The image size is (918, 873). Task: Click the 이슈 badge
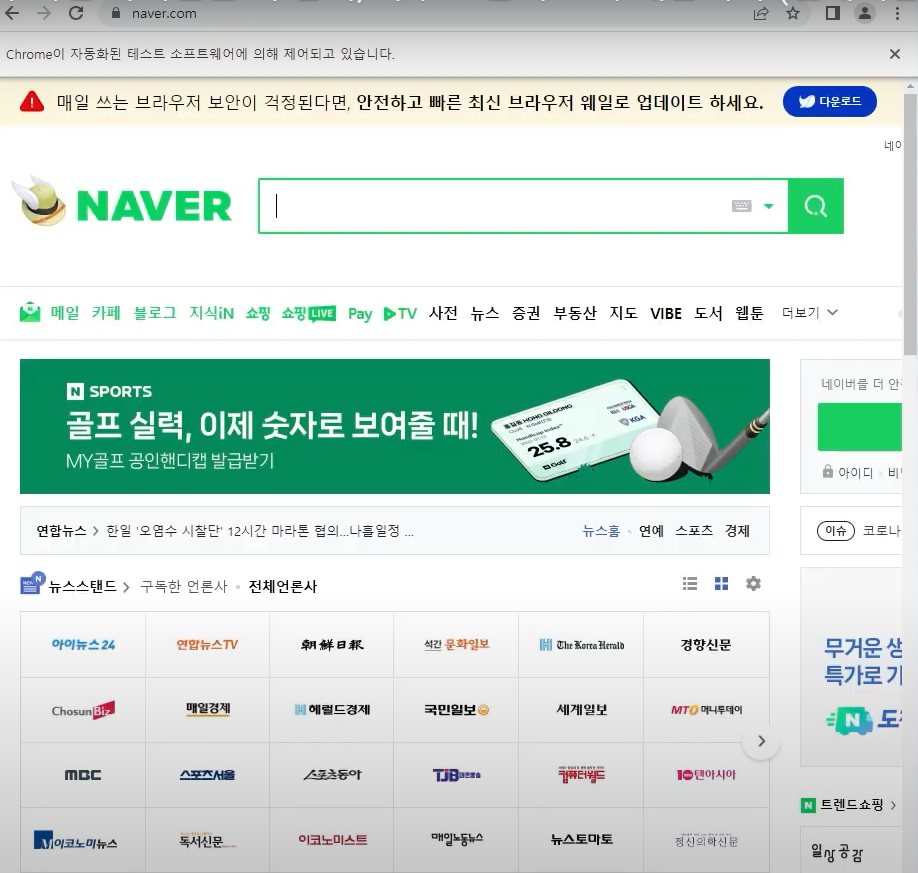click(x=836, y=530)
